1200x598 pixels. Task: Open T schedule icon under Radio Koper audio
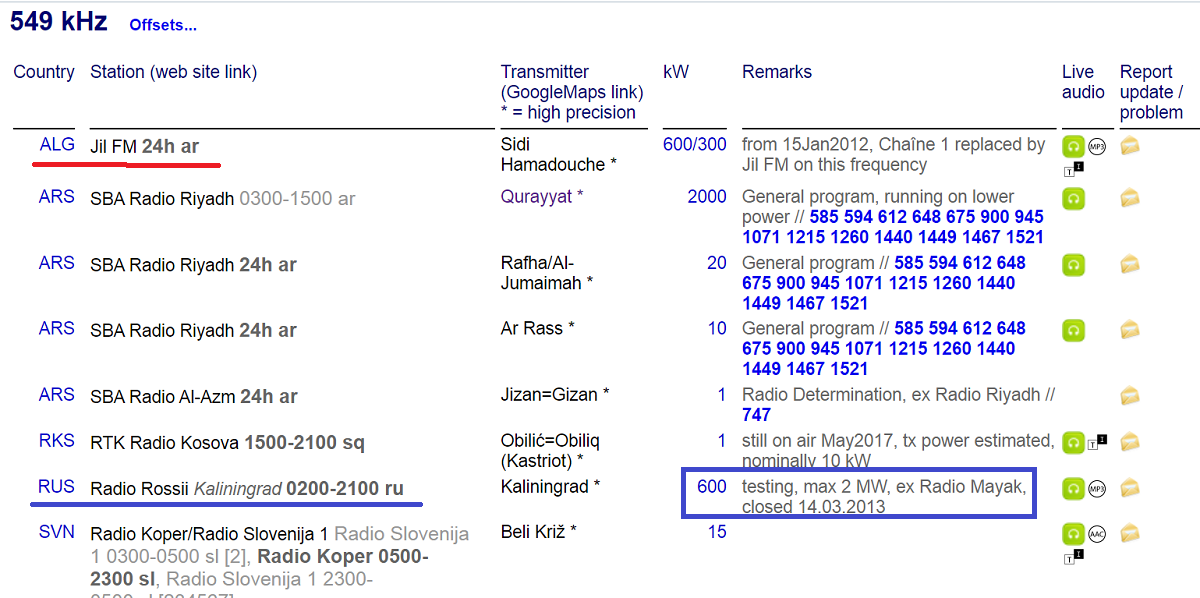coord(1073,556)
